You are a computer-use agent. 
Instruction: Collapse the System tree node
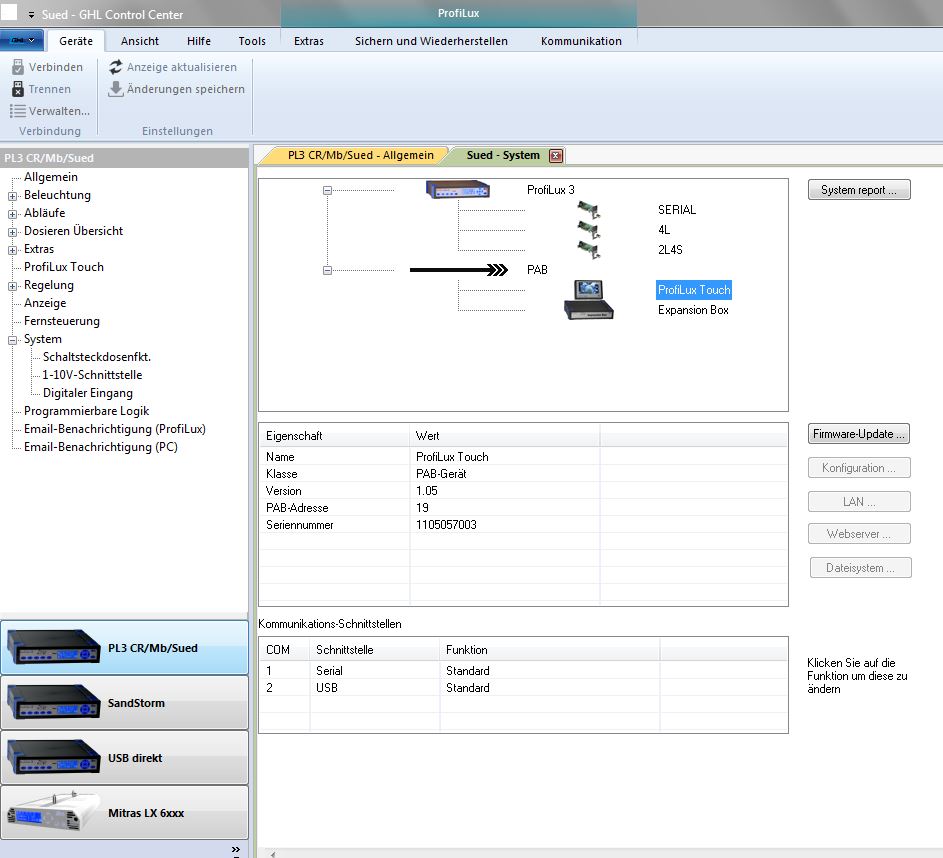(13, 340)
